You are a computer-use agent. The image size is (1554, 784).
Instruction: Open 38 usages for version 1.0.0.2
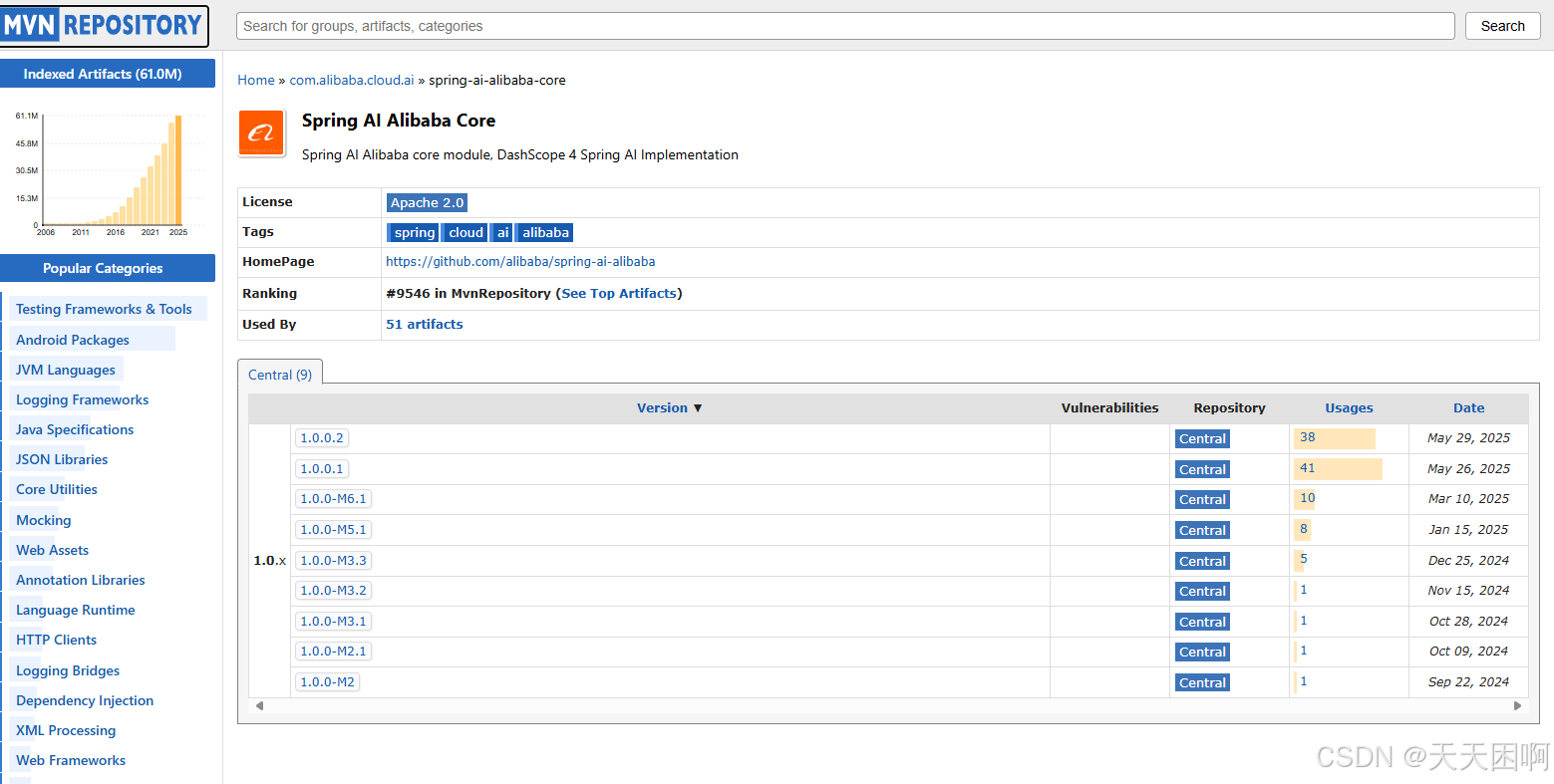coord(1307,437)
